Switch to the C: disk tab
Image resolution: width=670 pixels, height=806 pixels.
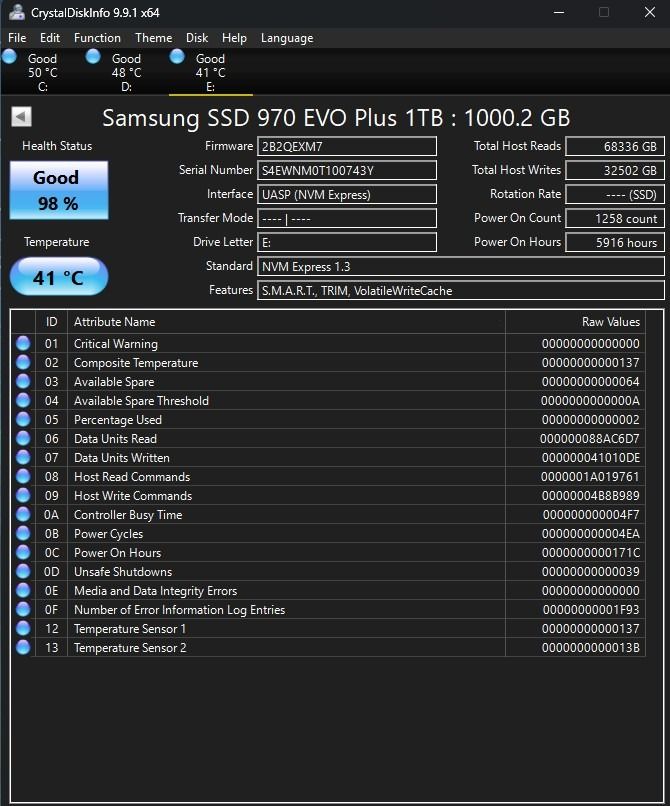(x=42, y=72)
